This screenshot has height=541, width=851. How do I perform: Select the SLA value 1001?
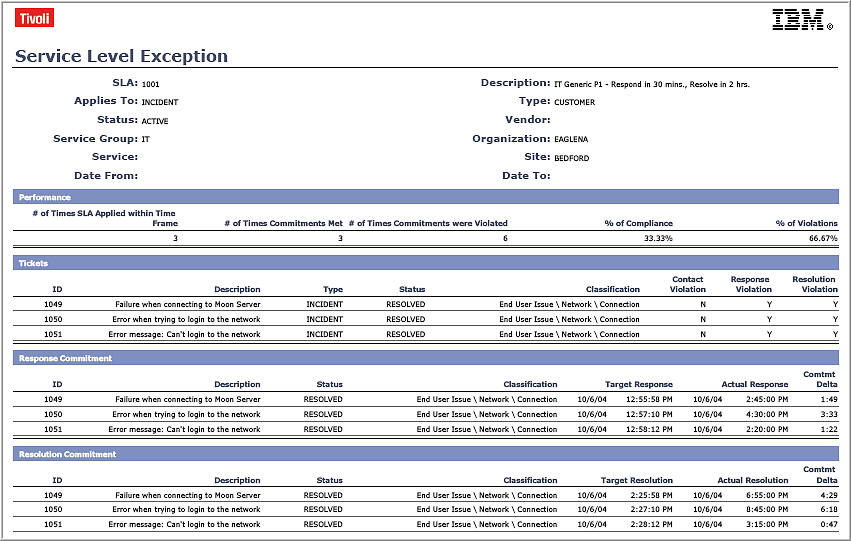point(150,84)
